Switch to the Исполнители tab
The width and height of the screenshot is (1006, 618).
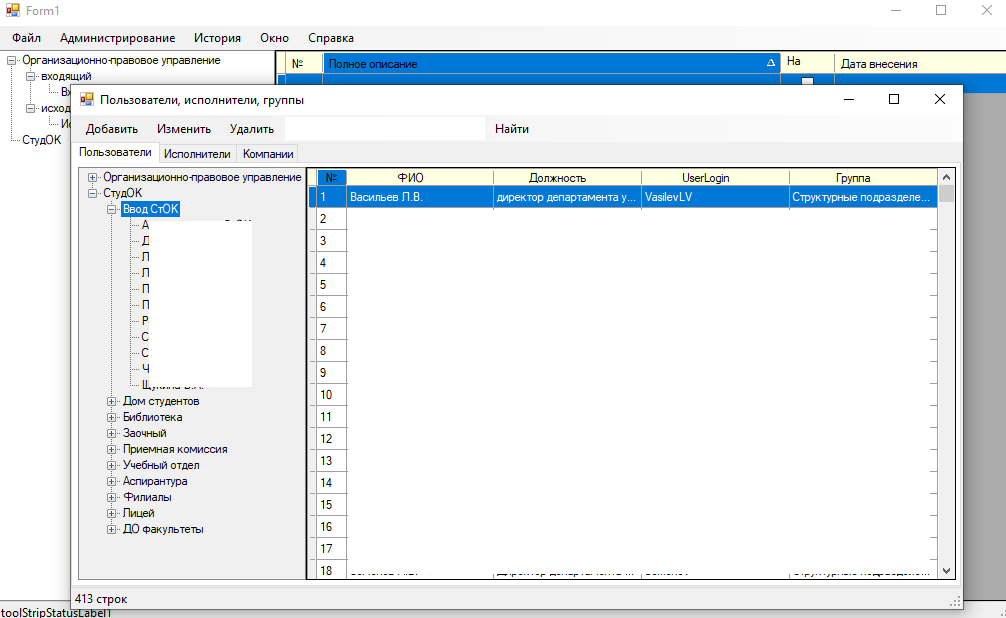(197, 154)
